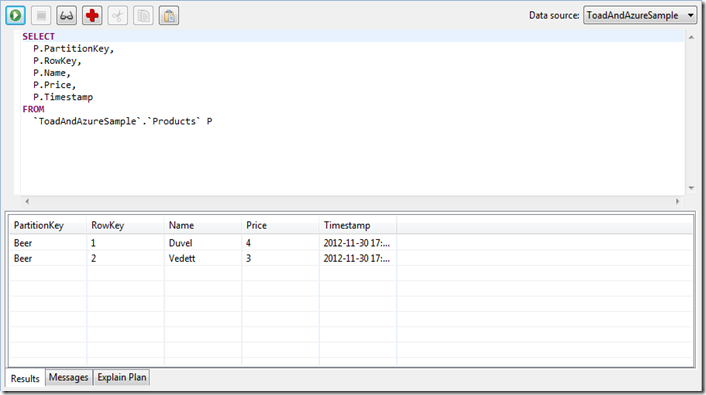Click the P.Price line in the query
Viewport: 706px width, 395px height.
click(54, 85)
